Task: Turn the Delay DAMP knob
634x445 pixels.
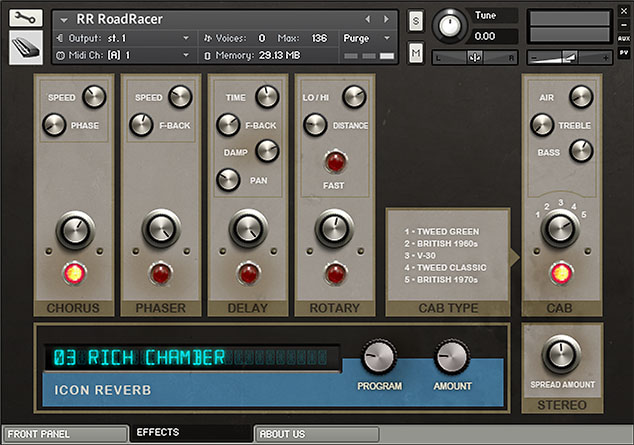Action: 267,151
